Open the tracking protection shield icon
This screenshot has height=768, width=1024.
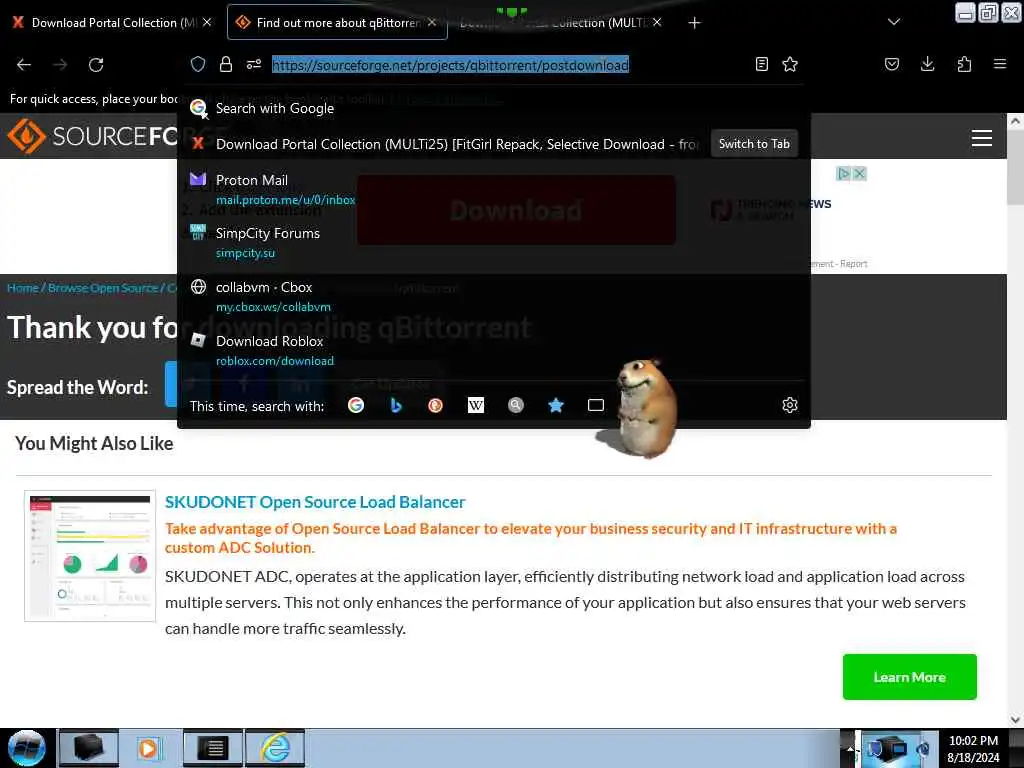(x=198, y=64)
